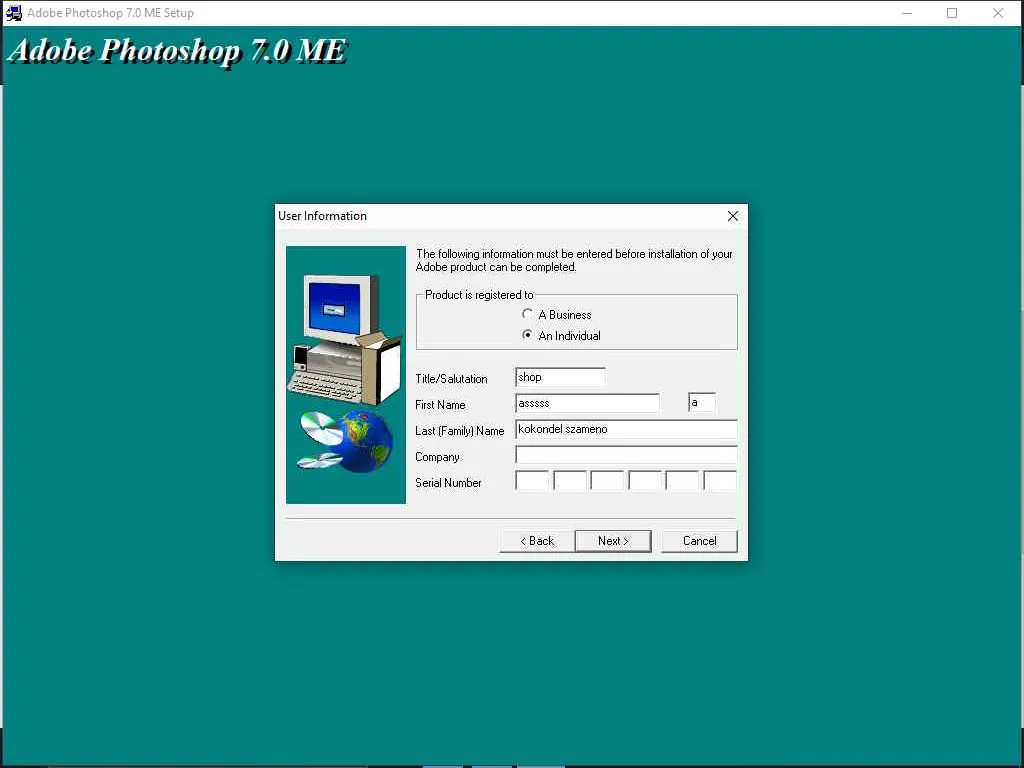This screenshot has height=768, width=1024.
Task: Go to the previous step with Back
Action: (537, 541)
